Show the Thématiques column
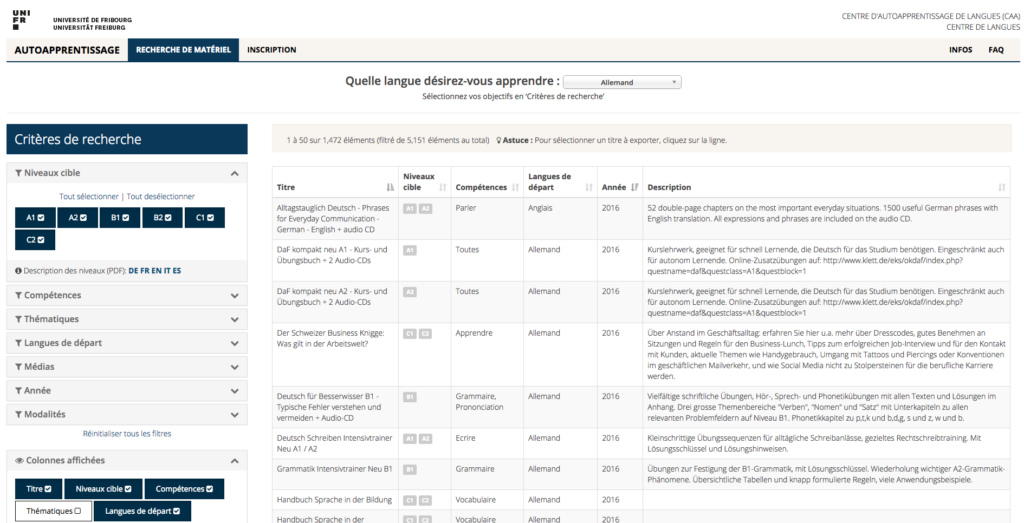This screenshot has width=1024, height=523. coord(54,511)
